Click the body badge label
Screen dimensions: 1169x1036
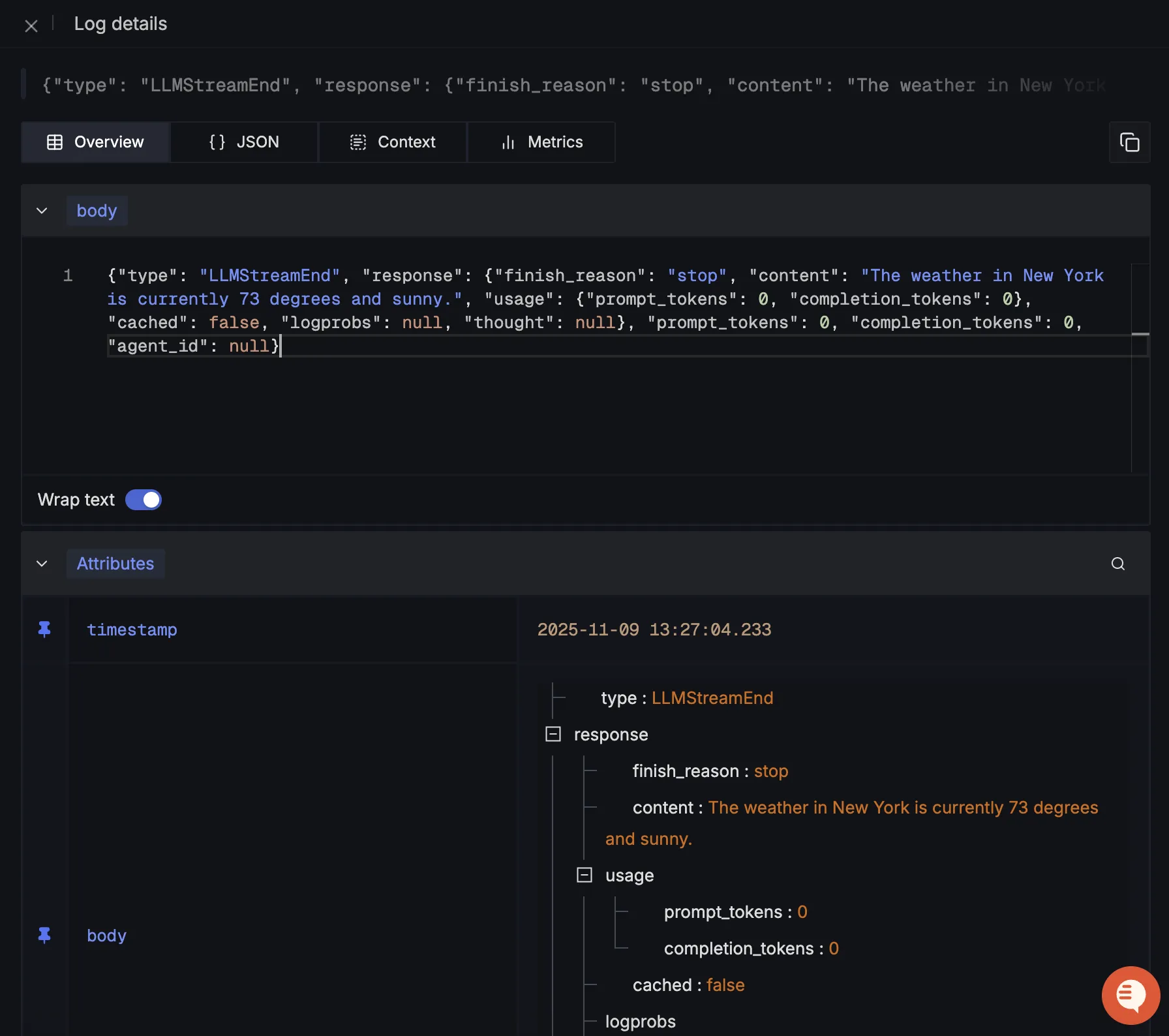click(x=97, y=210)
